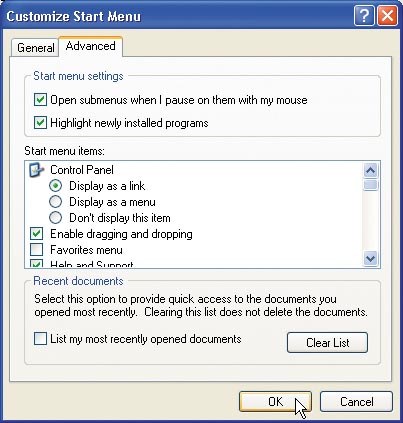The image size is (403, 423).
Task: Click the Control Panel icon in list
Action: tap(36, 170)
